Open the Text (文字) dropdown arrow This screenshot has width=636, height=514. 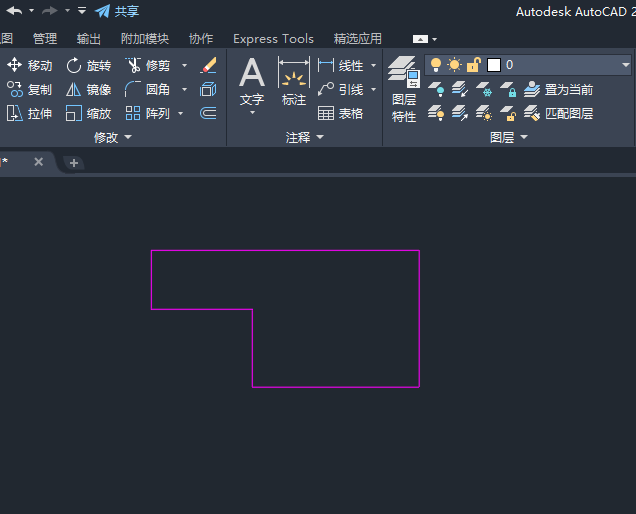click(252, 113)
